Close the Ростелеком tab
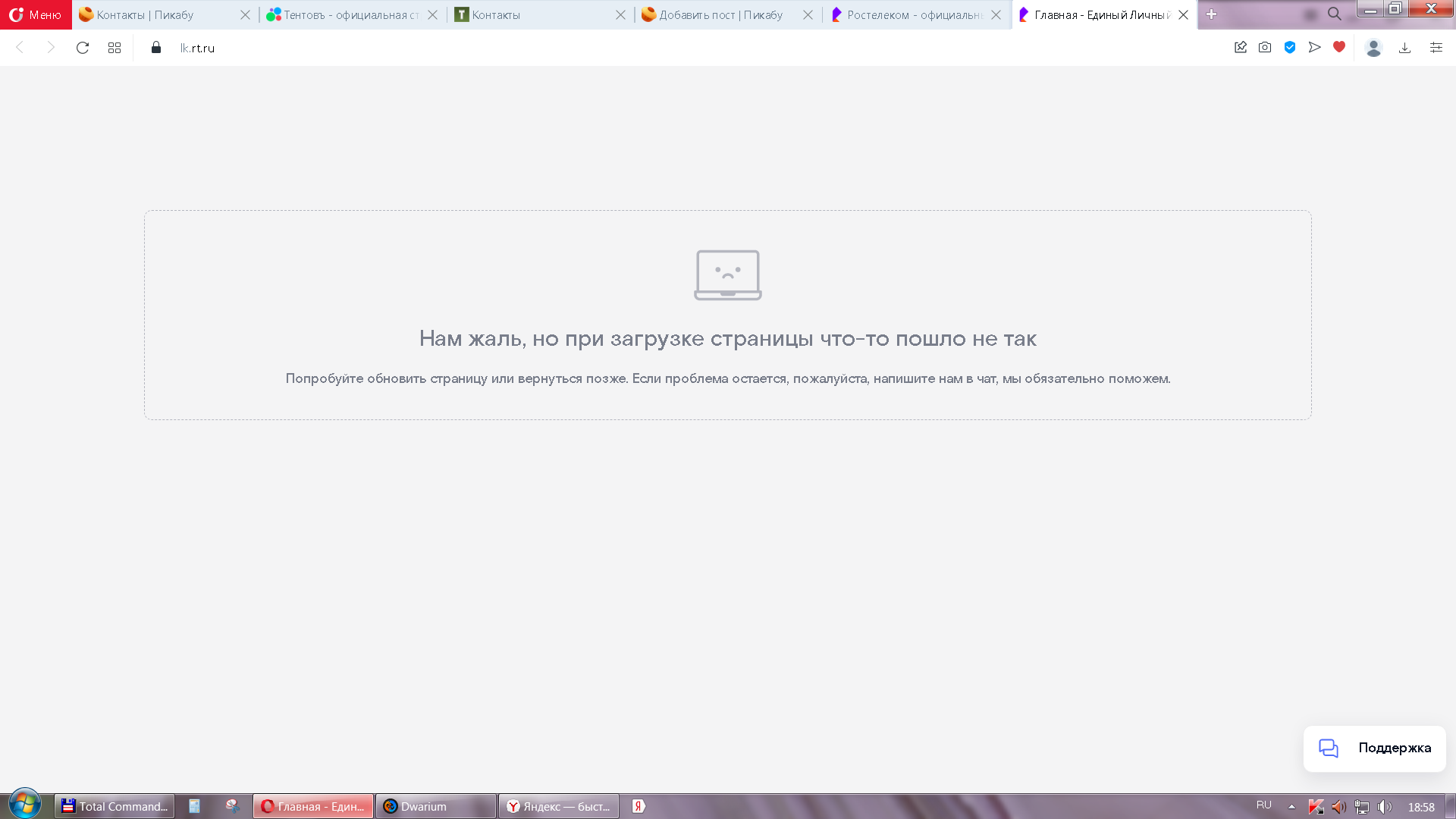Screen dimensions: 1456x819 996,14
